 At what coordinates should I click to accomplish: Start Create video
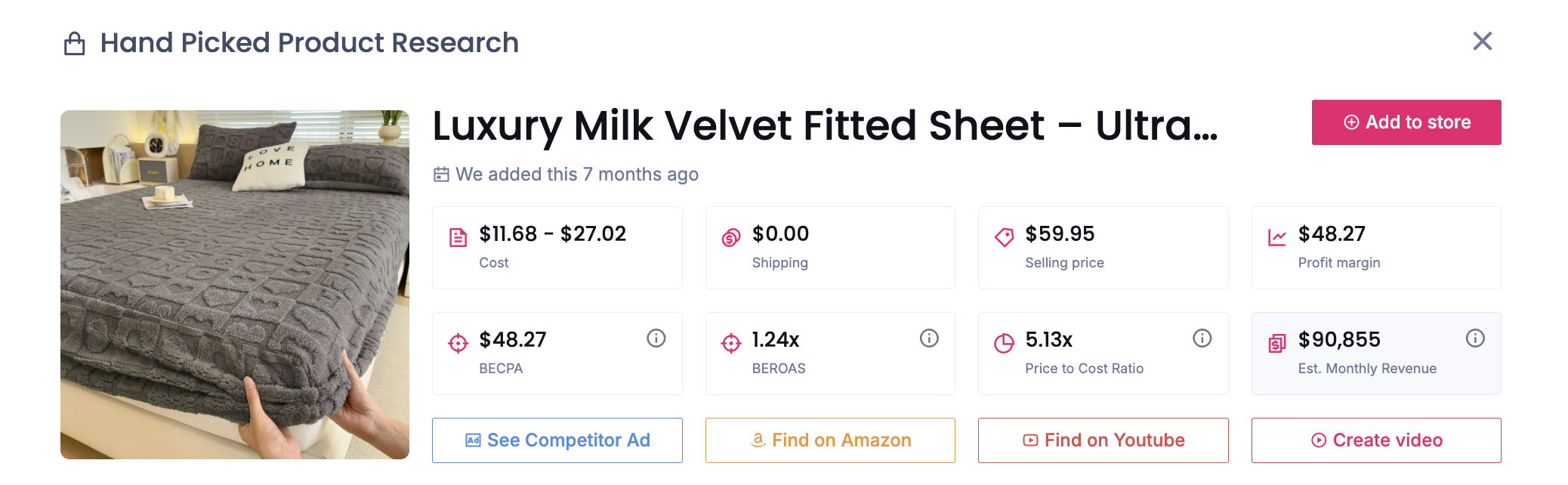pyautogui.click(x=1376, y=440)
